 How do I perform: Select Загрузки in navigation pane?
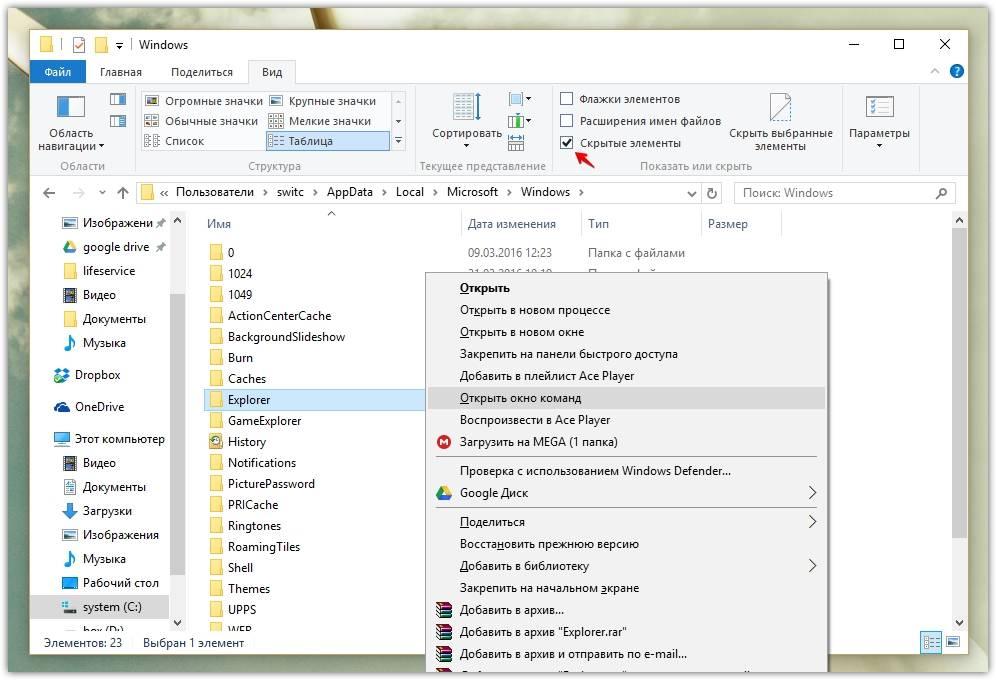pos(107,510)
